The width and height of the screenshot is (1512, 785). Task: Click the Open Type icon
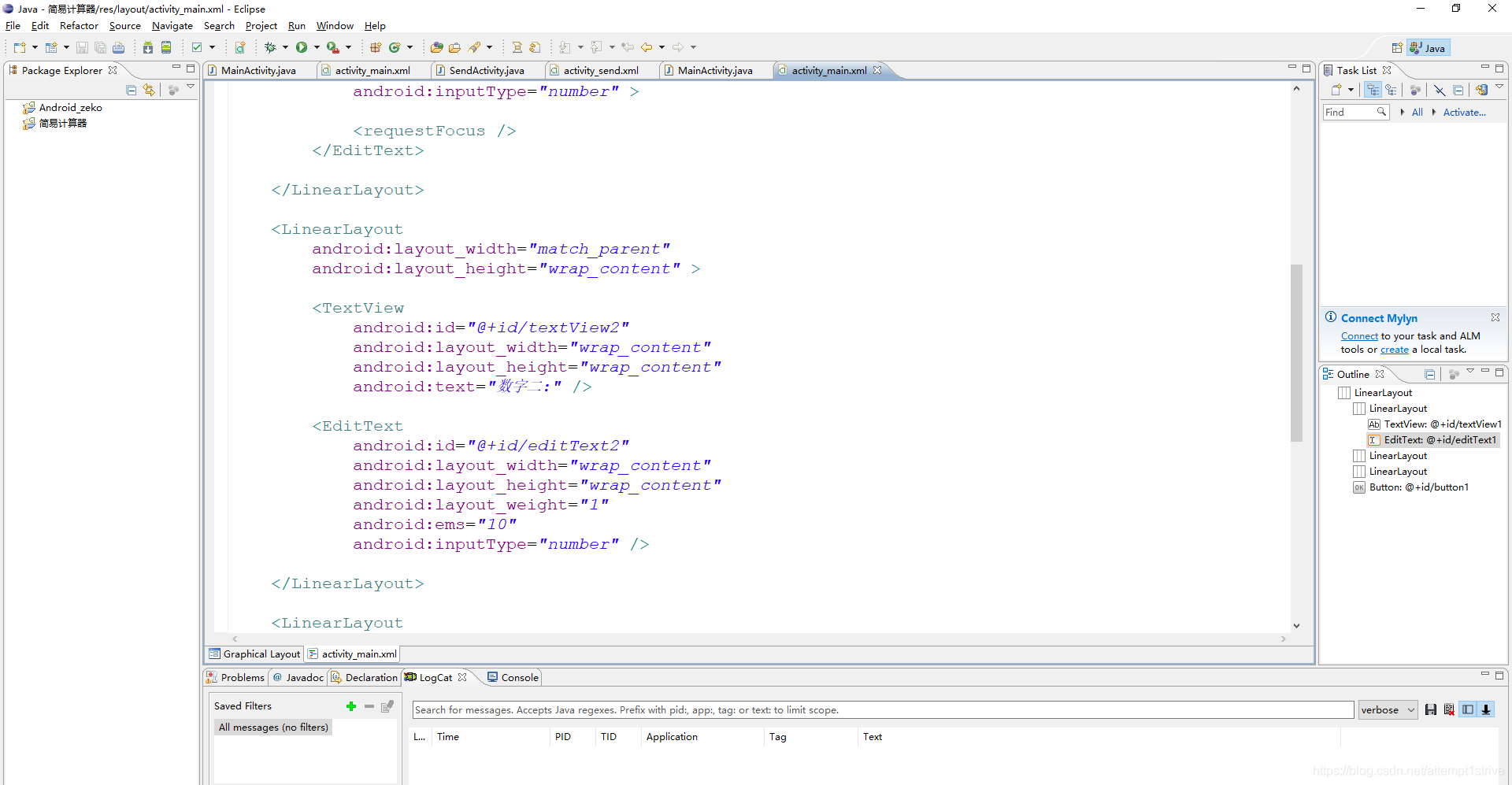click(436, 47)
